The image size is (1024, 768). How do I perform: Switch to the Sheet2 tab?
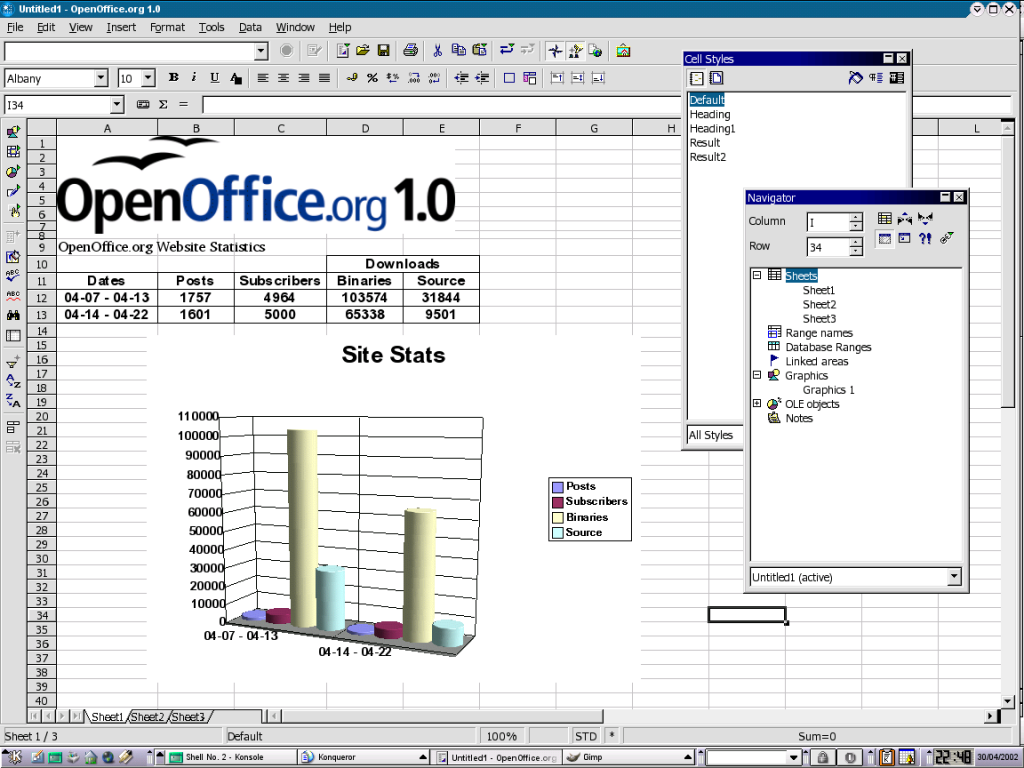pyautogui.click(x=148, y=717)
